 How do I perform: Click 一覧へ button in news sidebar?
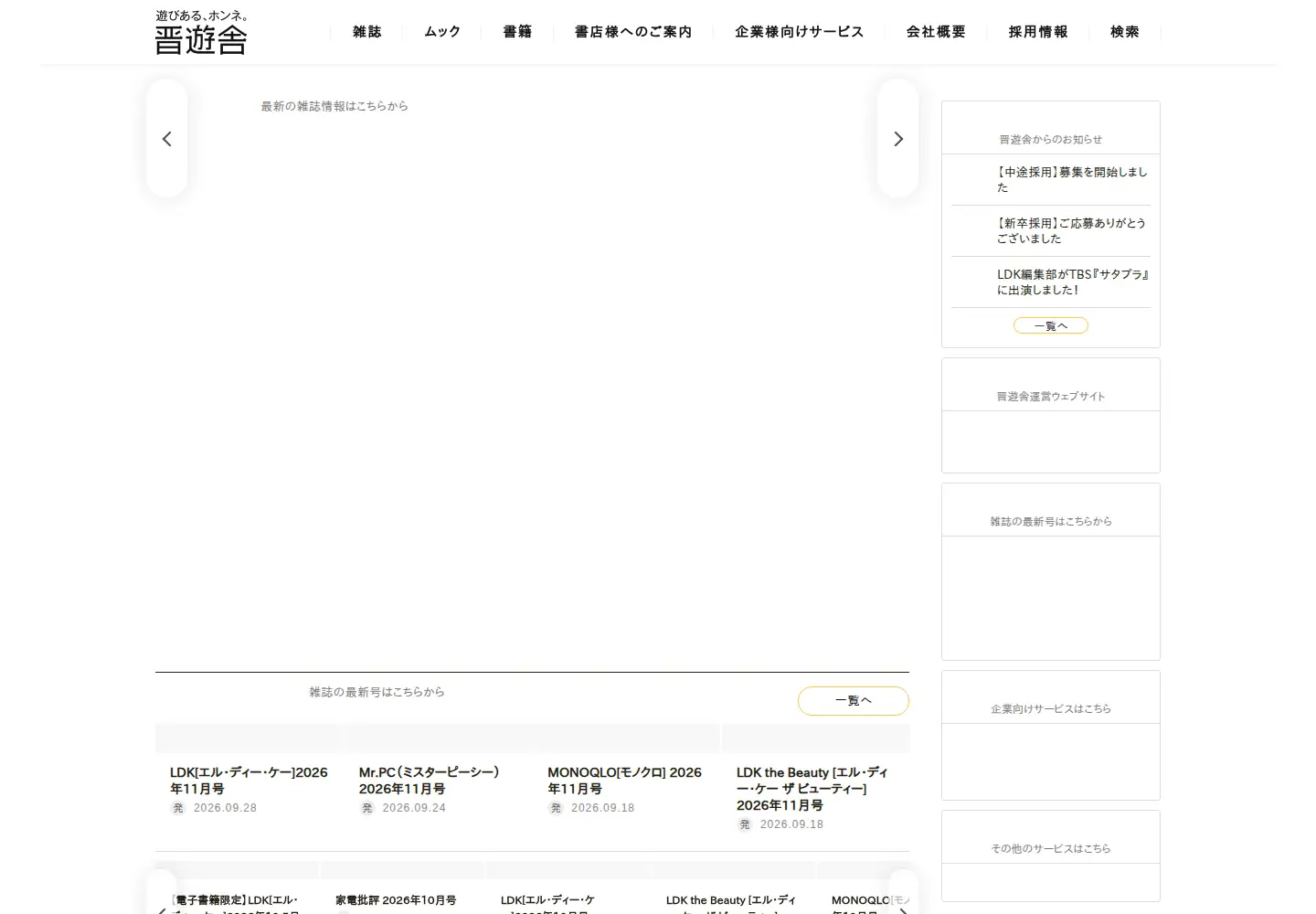[x=1051, y=325]
